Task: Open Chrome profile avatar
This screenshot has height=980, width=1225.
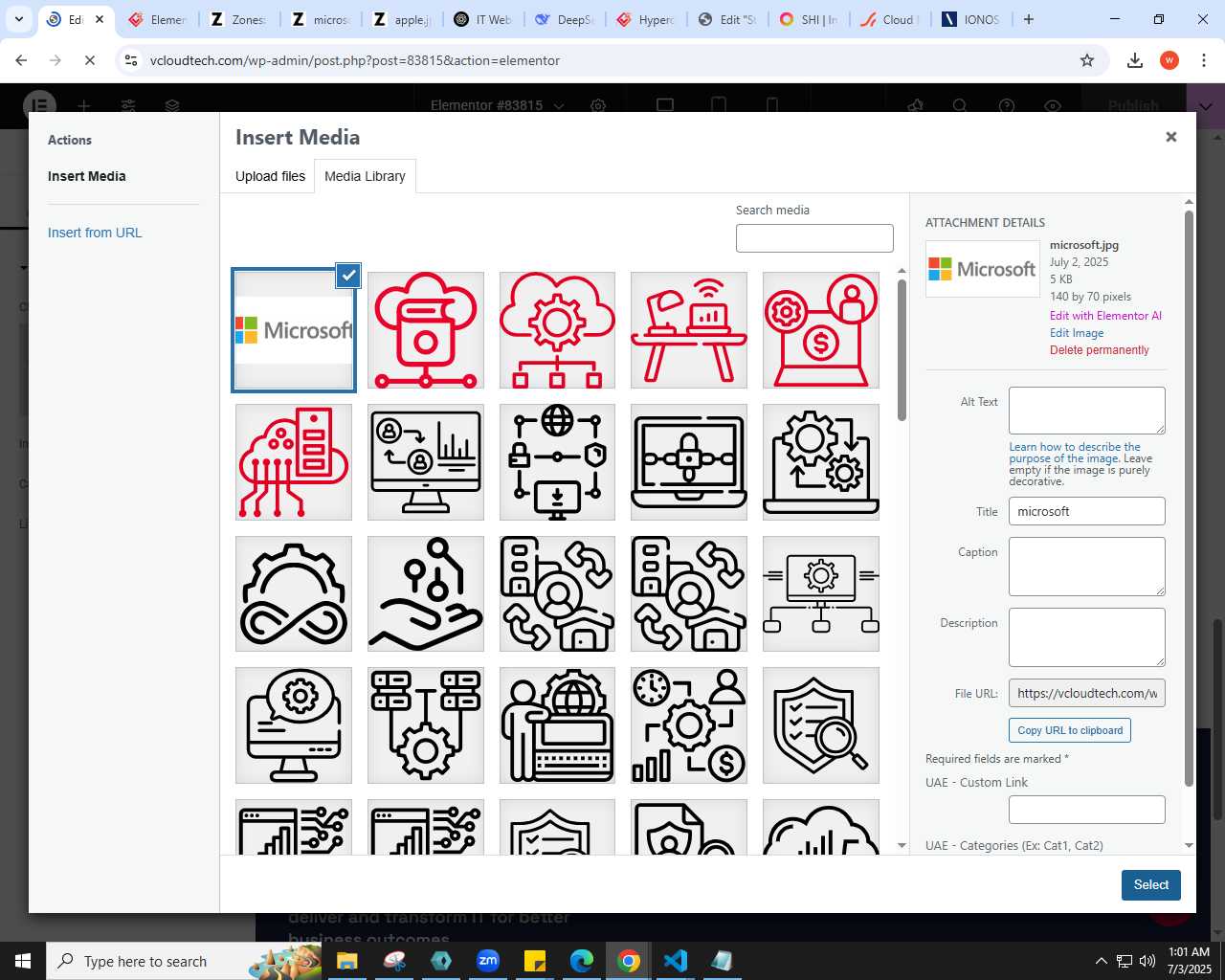Action: coord(1169,60)
